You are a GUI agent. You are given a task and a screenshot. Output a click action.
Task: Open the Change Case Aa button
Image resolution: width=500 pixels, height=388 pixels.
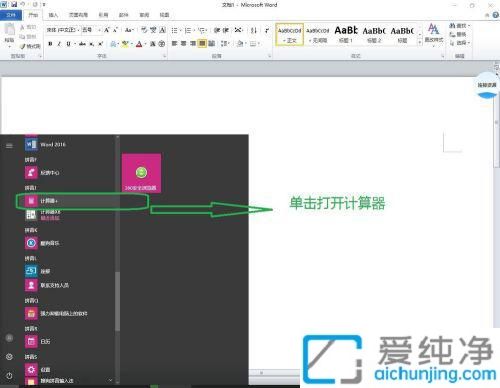tap(129, 30)
